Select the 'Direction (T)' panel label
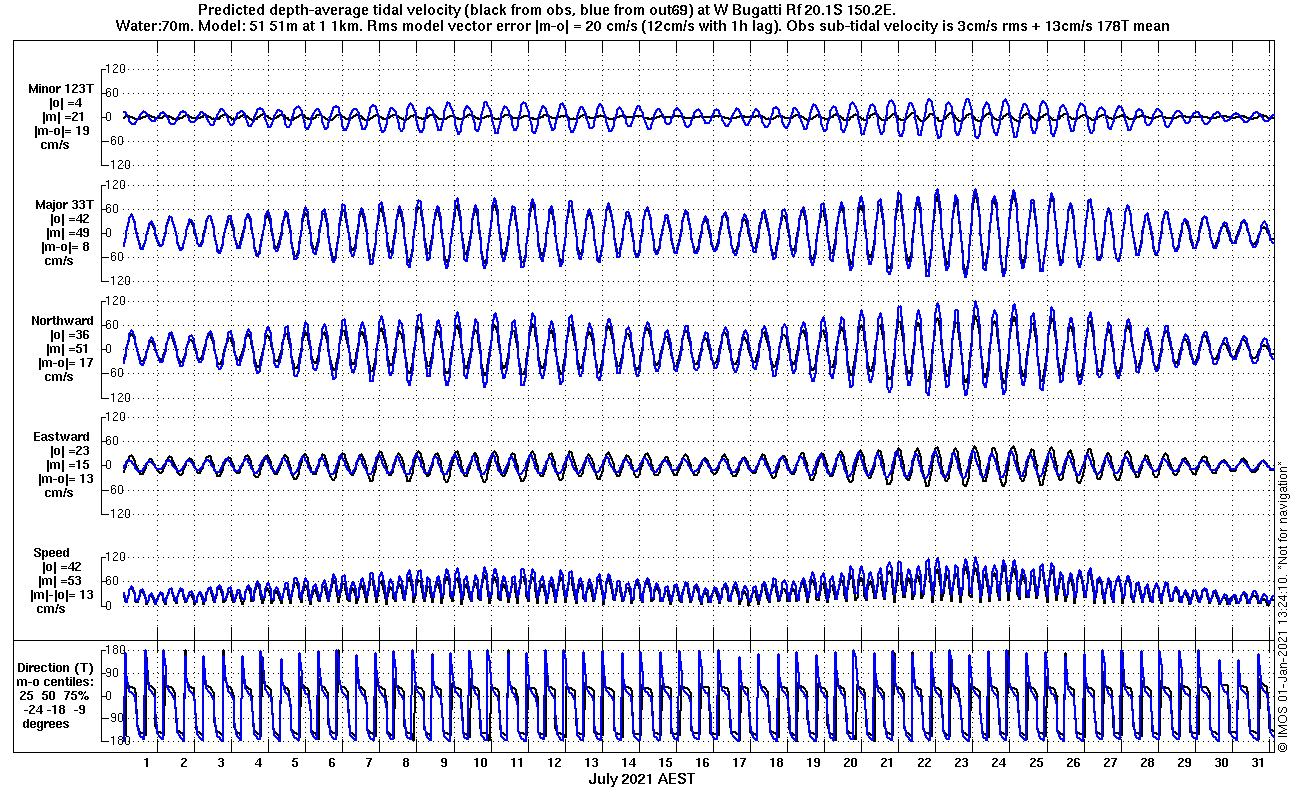Screen dimensions: 1300x800 click(x=57, y=667)
